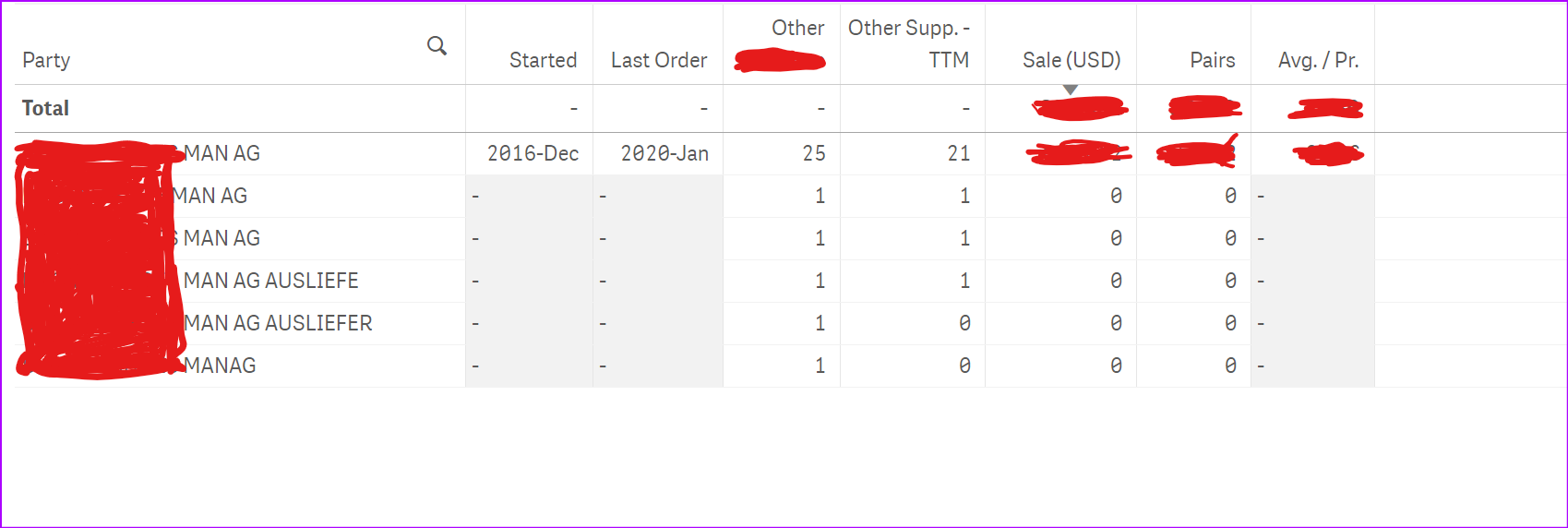This screenshot has height=528, width=1568.
Task: Click Sale value 0 in MANAG row
Action: pos(1116,366)
